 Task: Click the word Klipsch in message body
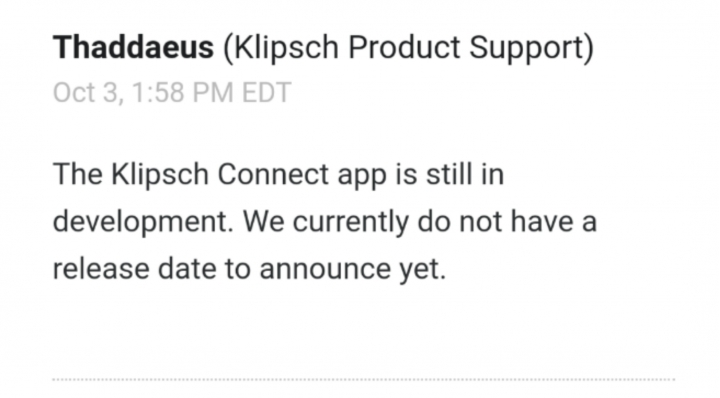click(160, 176)
